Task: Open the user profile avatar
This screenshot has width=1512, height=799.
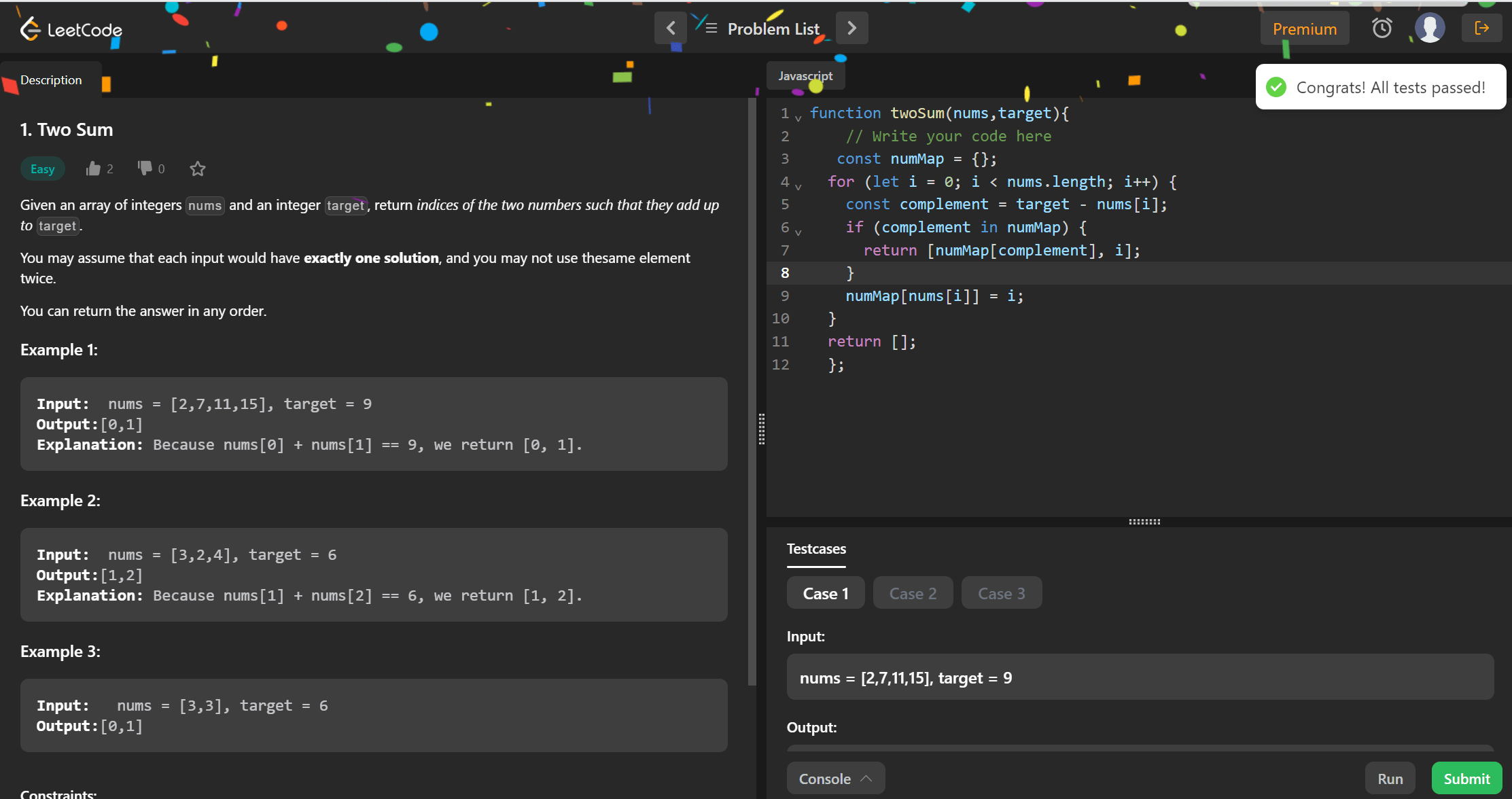Action: (1429, 28)
